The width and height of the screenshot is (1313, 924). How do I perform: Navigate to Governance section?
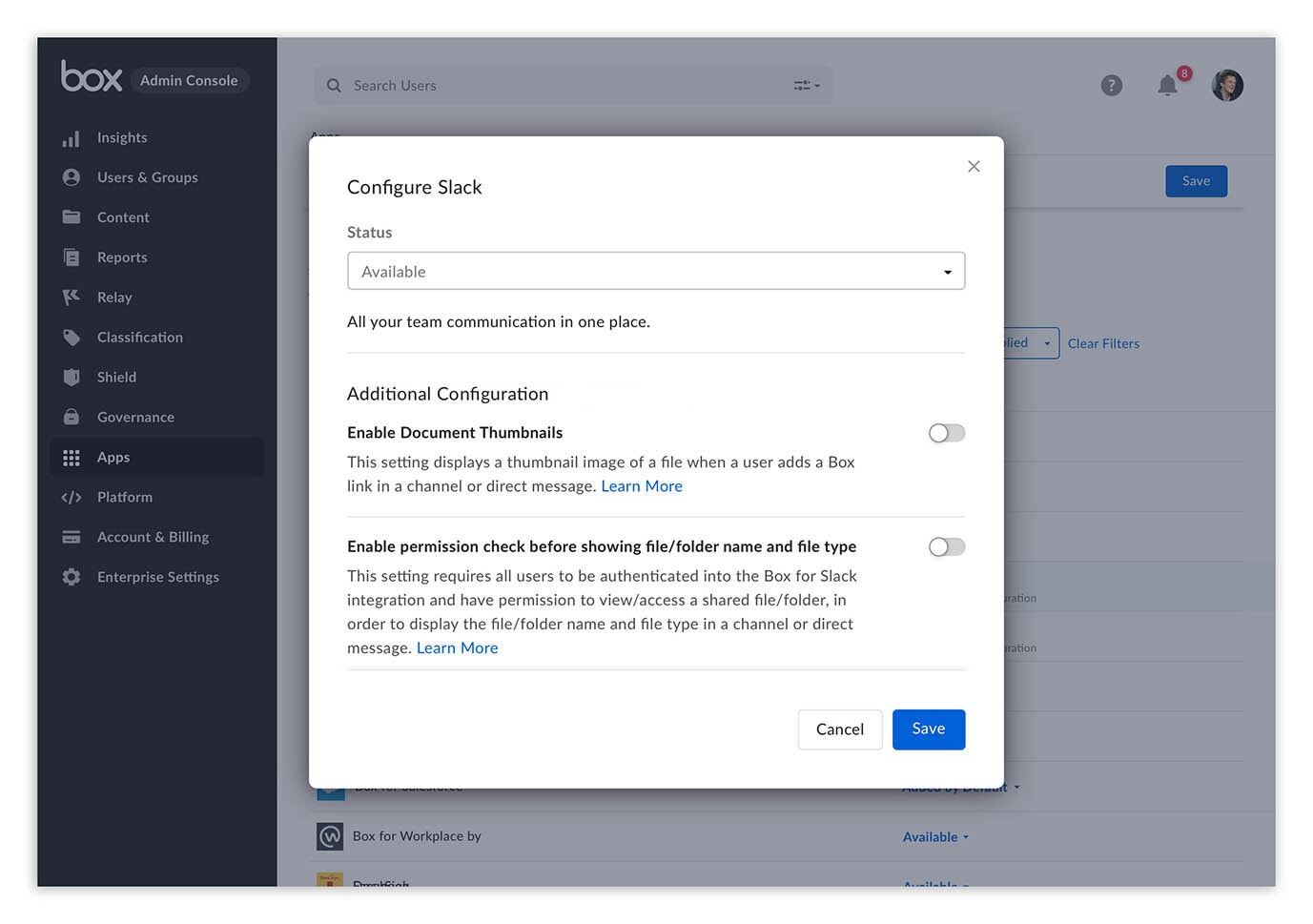135,417
